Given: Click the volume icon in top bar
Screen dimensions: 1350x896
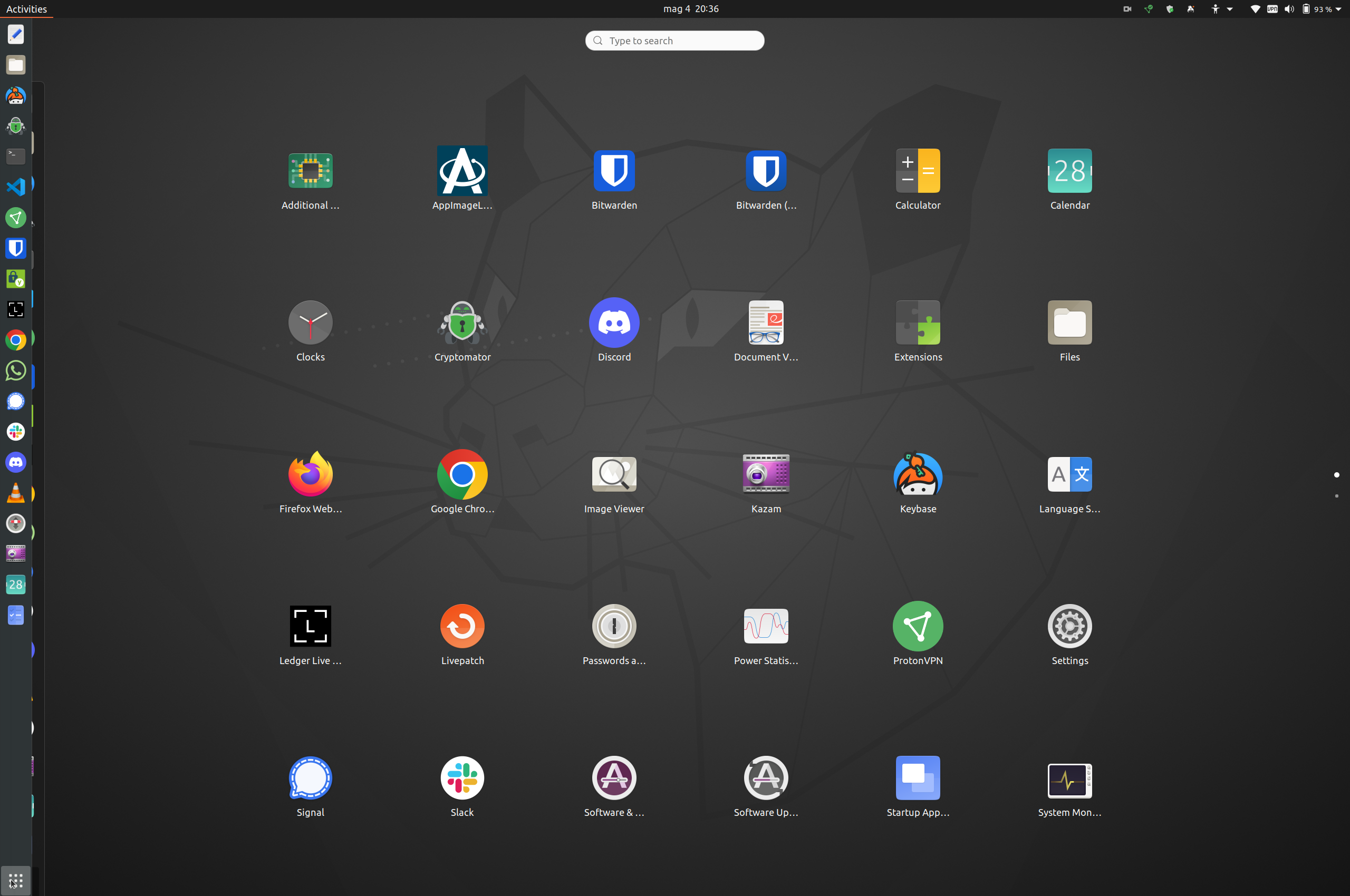Looking at the screenshot, I should (1289, 8).
